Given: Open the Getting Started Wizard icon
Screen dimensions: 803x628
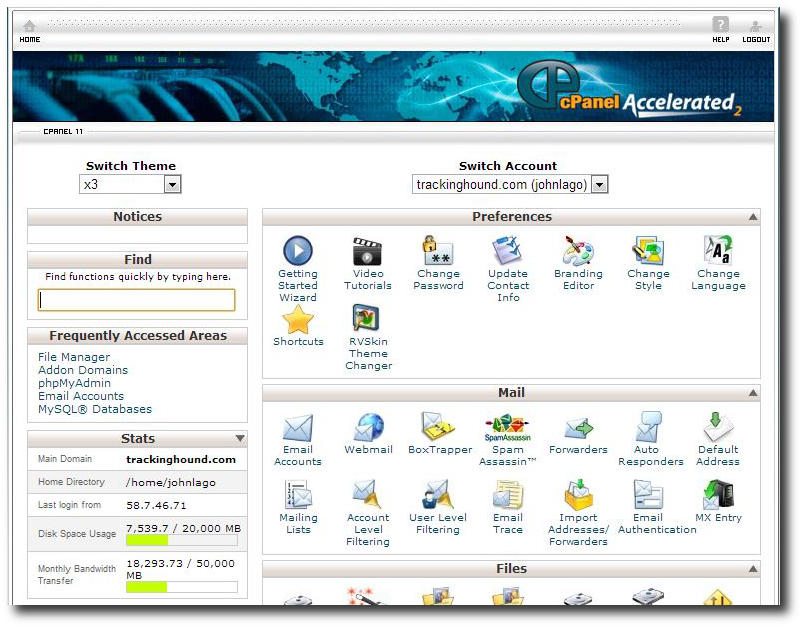Looking at the screenshot, I should [297, 251].
